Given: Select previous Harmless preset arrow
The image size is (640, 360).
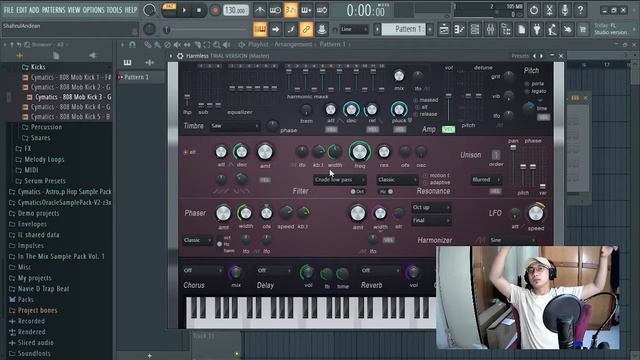Looking at the screenshot, I should click(x=534, y=56).
